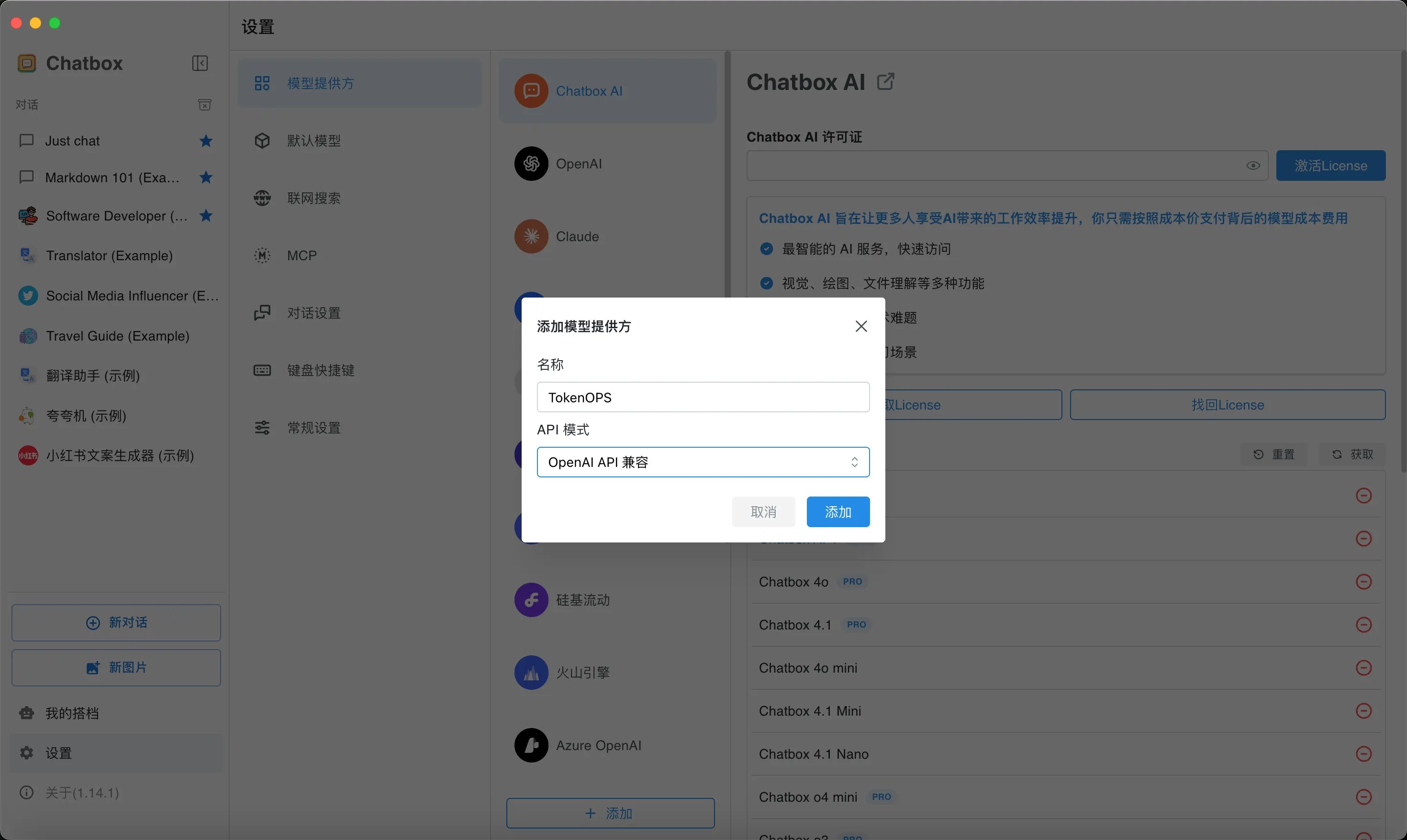Click 取消 in the dialog
Viewport: 1407px width, 840px height.
(763, 512)
